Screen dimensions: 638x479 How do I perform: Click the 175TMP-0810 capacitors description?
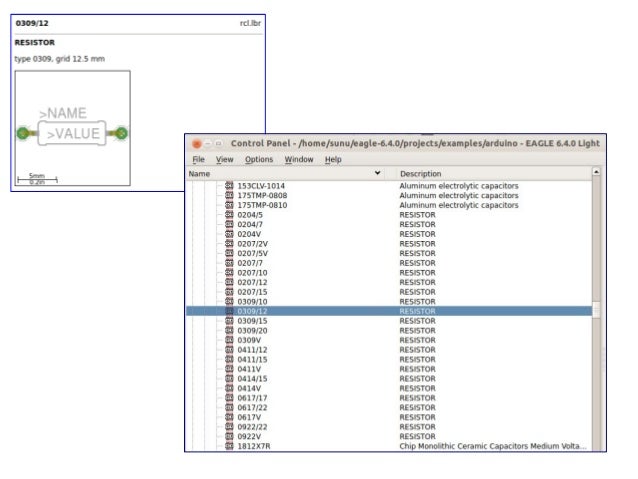click(x=459, y=205)
